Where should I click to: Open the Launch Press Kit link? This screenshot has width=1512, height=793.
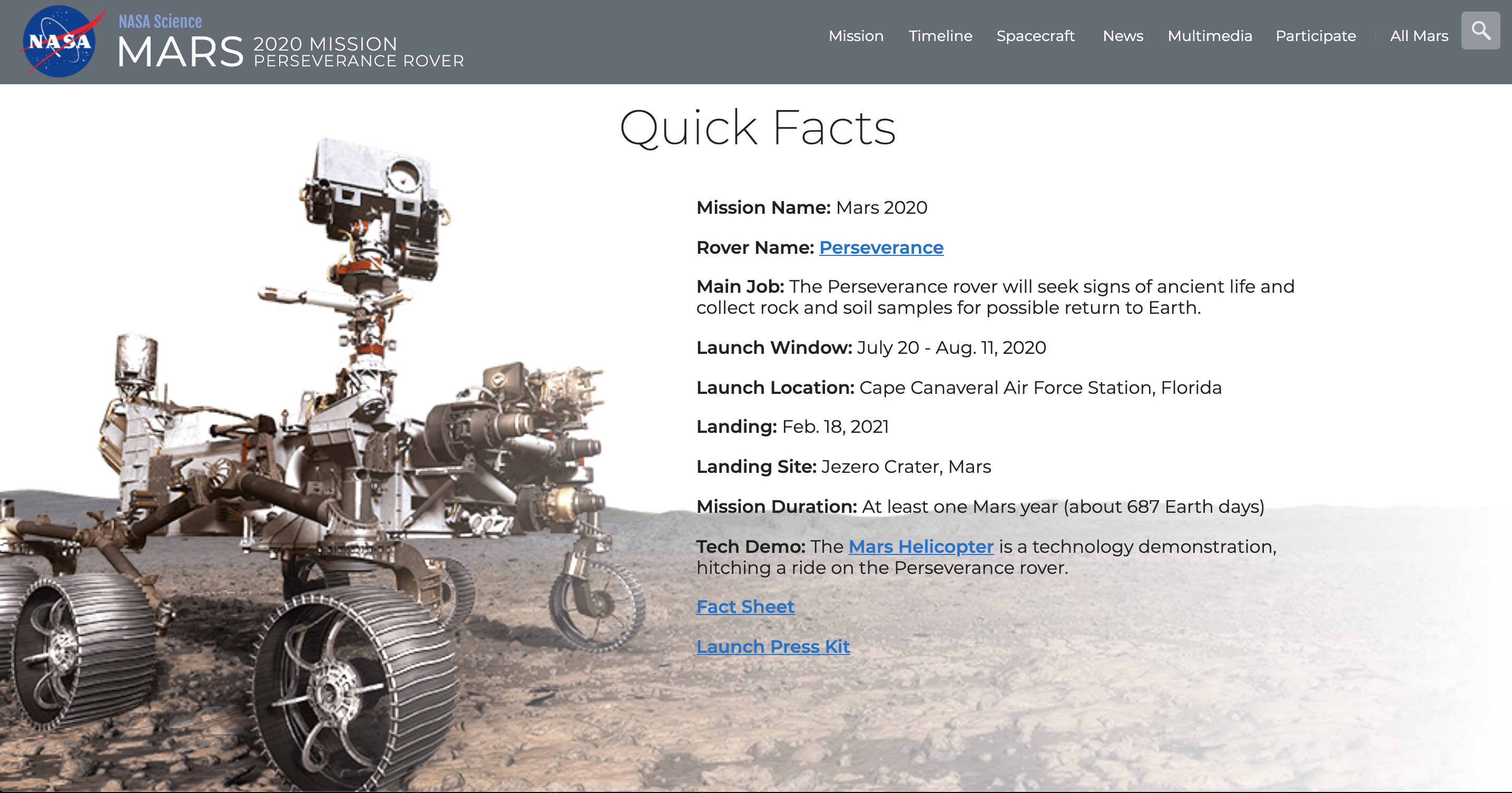[773, 647]
